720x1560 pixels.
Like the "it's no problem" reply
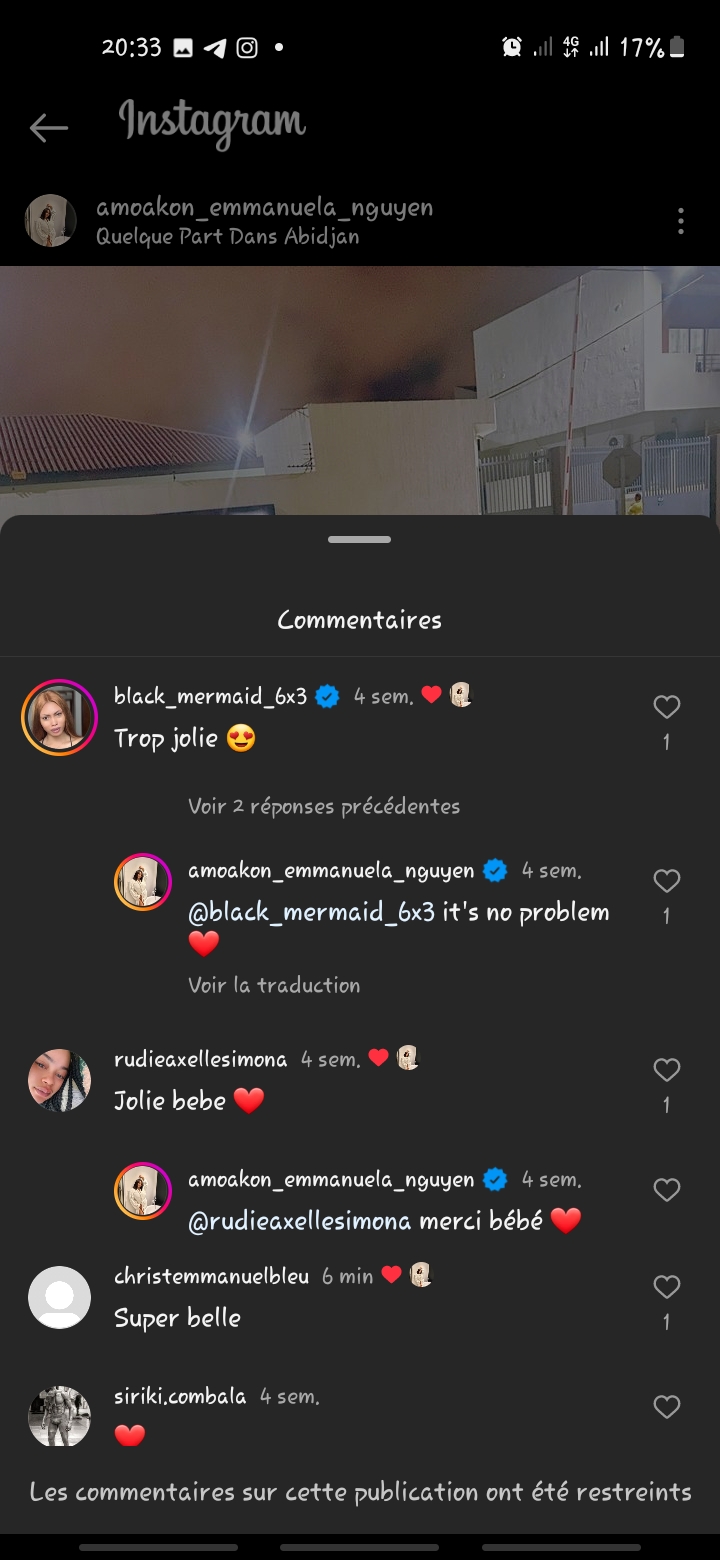click(x=666, y=881)
